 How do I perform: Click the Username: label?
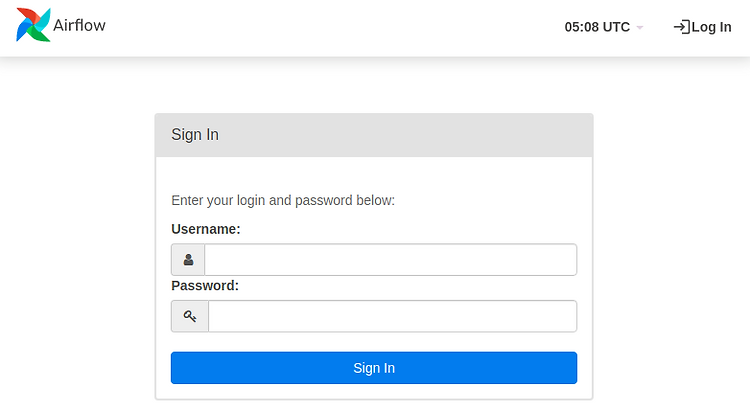pyautogui.click(x=206, y=229)
